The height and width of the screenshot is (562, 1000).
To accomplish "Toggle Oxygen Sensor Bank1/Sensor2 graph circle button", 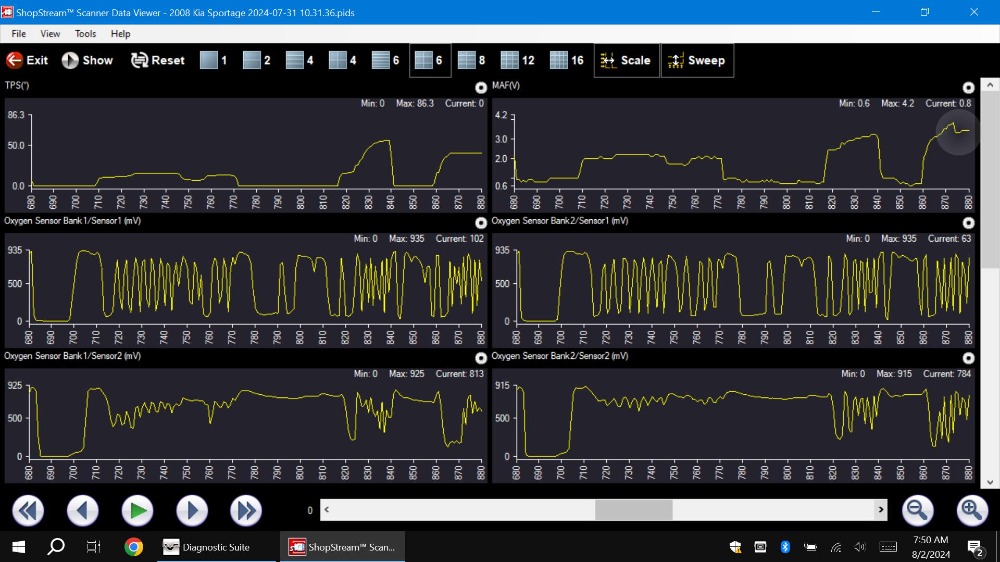I will point(481,358).
